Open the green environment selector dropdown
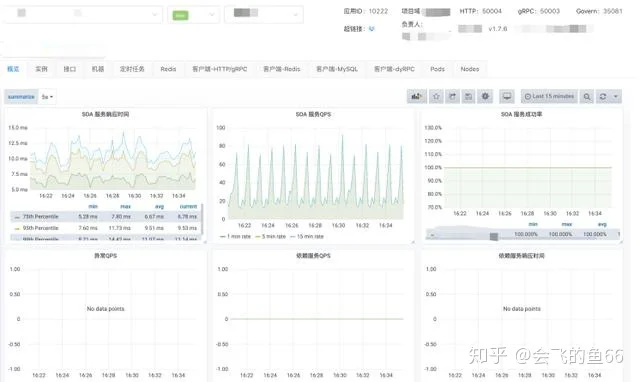Screen dimensions: 640x382 (193, 15)
